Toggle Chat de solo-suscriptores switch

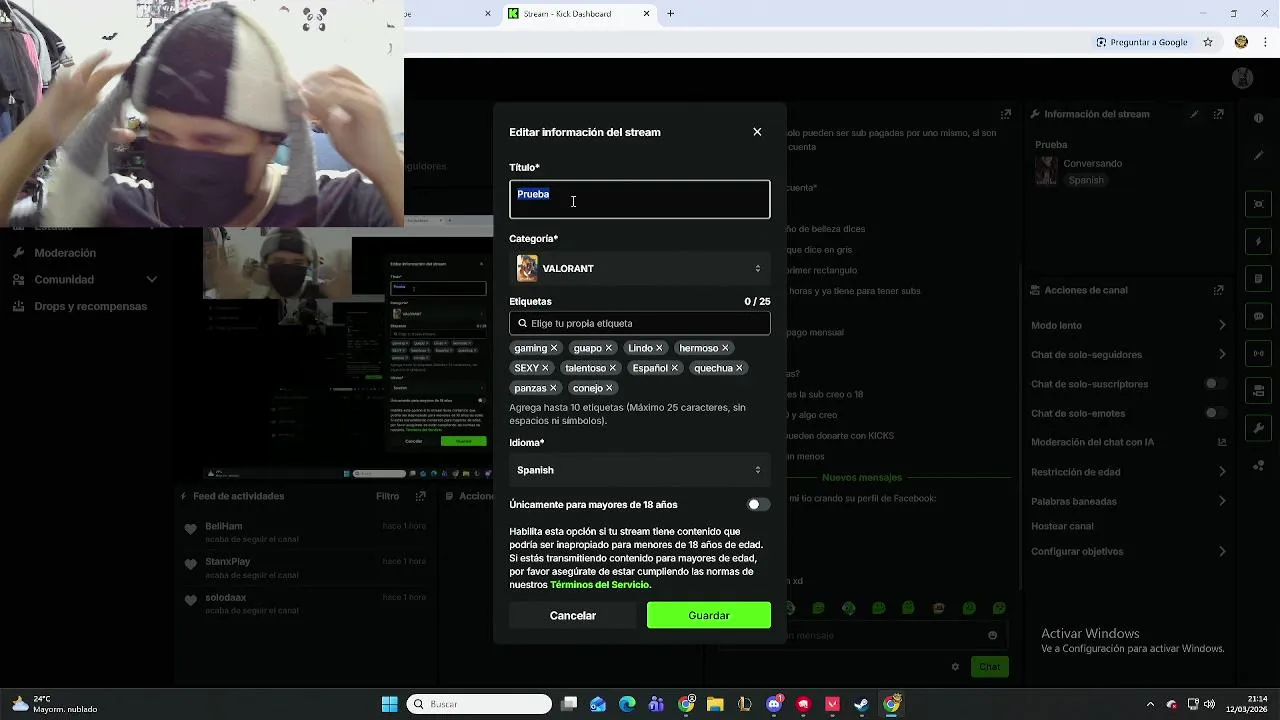point(1216,384)
